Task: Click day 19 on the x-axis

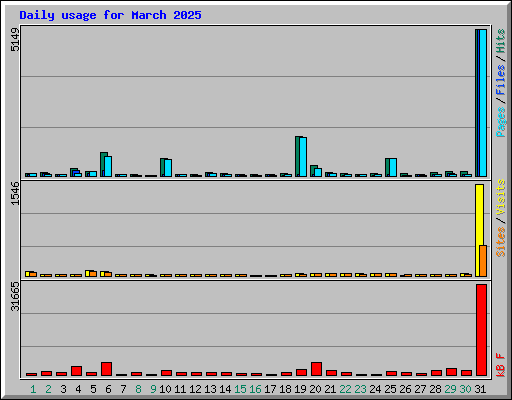Action: (300, 389)
